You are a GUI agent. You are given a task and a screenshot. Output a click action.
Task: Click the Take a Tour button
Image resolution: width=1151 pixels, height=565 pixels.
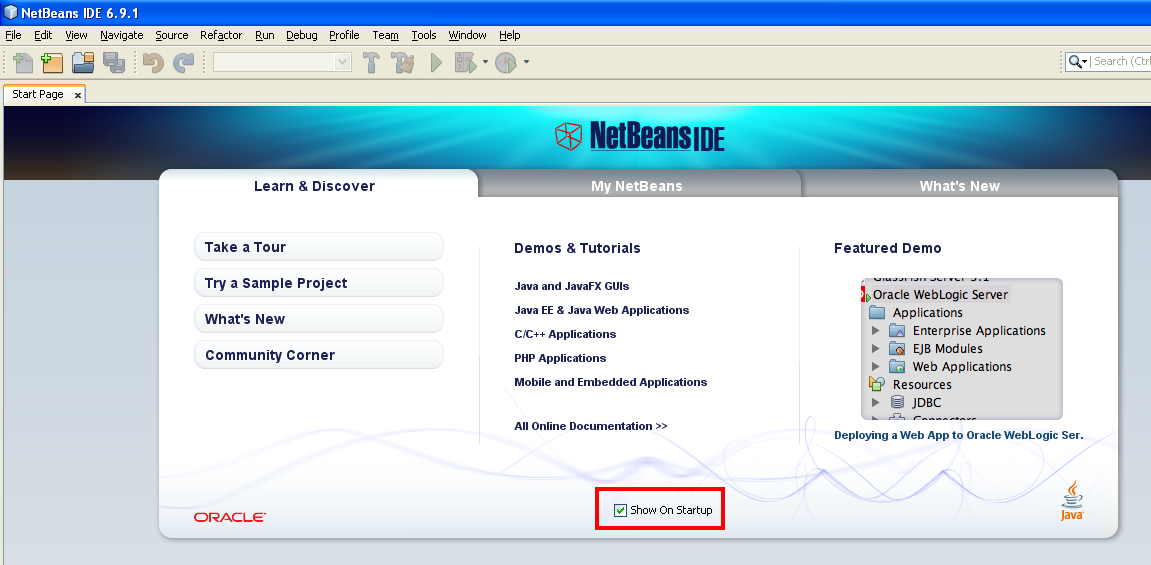coord(319,247)
